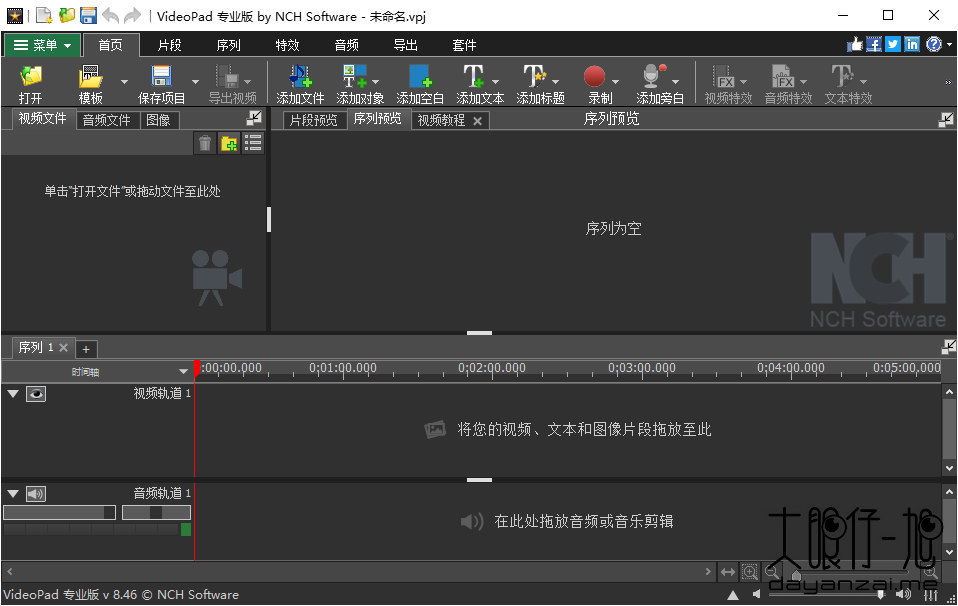Switch to the 音频 ribbon tab
Viewport: 958px width, 606px height.
(x=346, y=45)
